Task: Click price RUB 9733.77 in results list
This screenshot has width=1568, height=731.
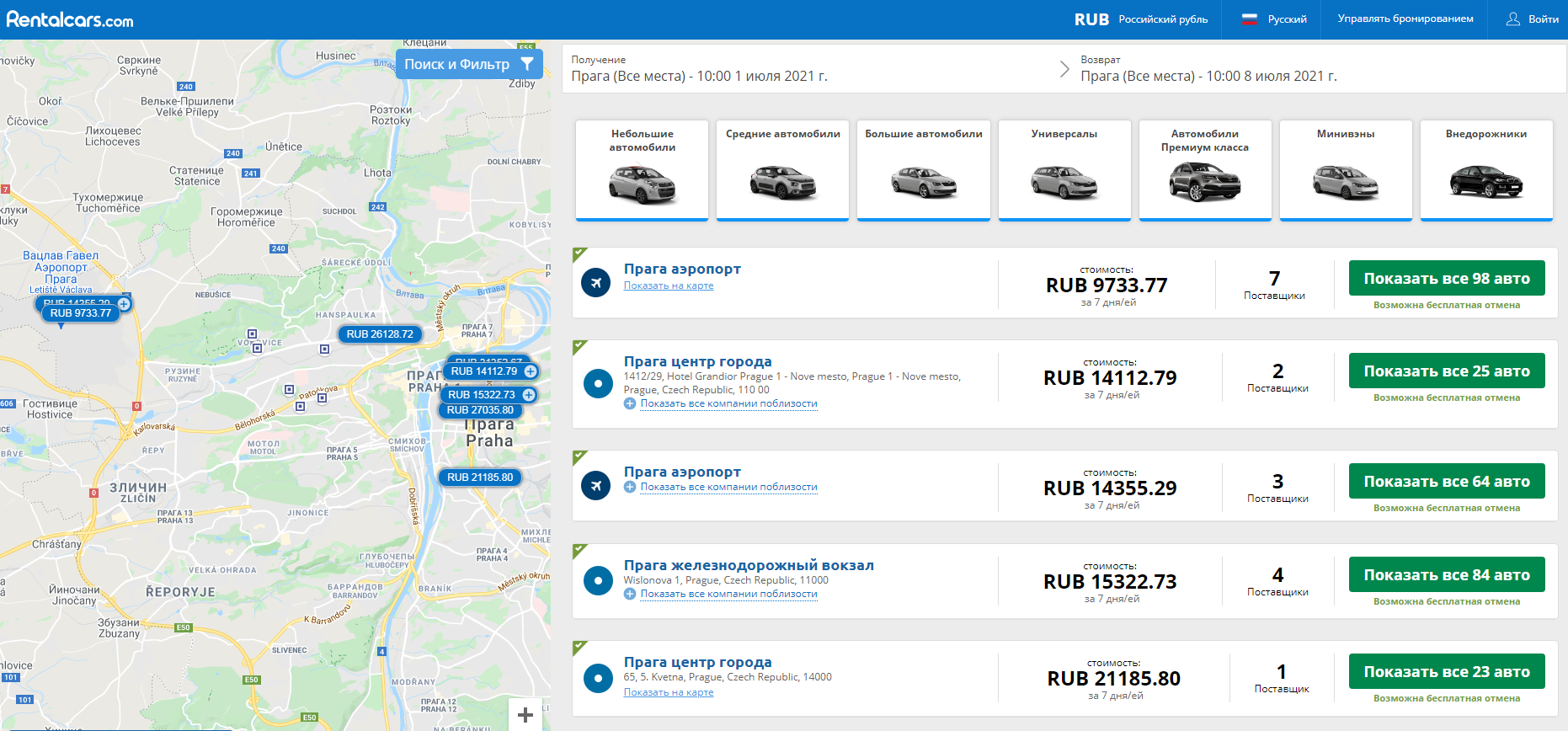Action: click(1107, 285)
